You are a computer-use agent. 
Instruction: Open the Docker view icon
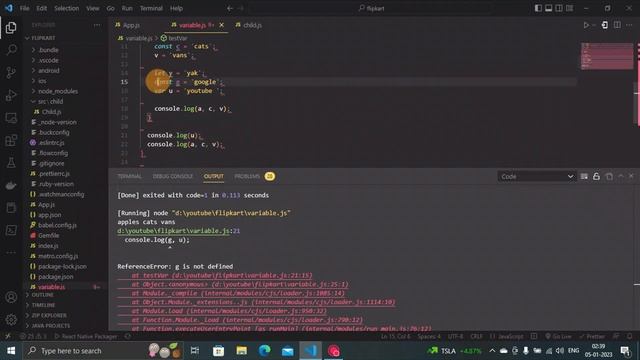[11, 185]
